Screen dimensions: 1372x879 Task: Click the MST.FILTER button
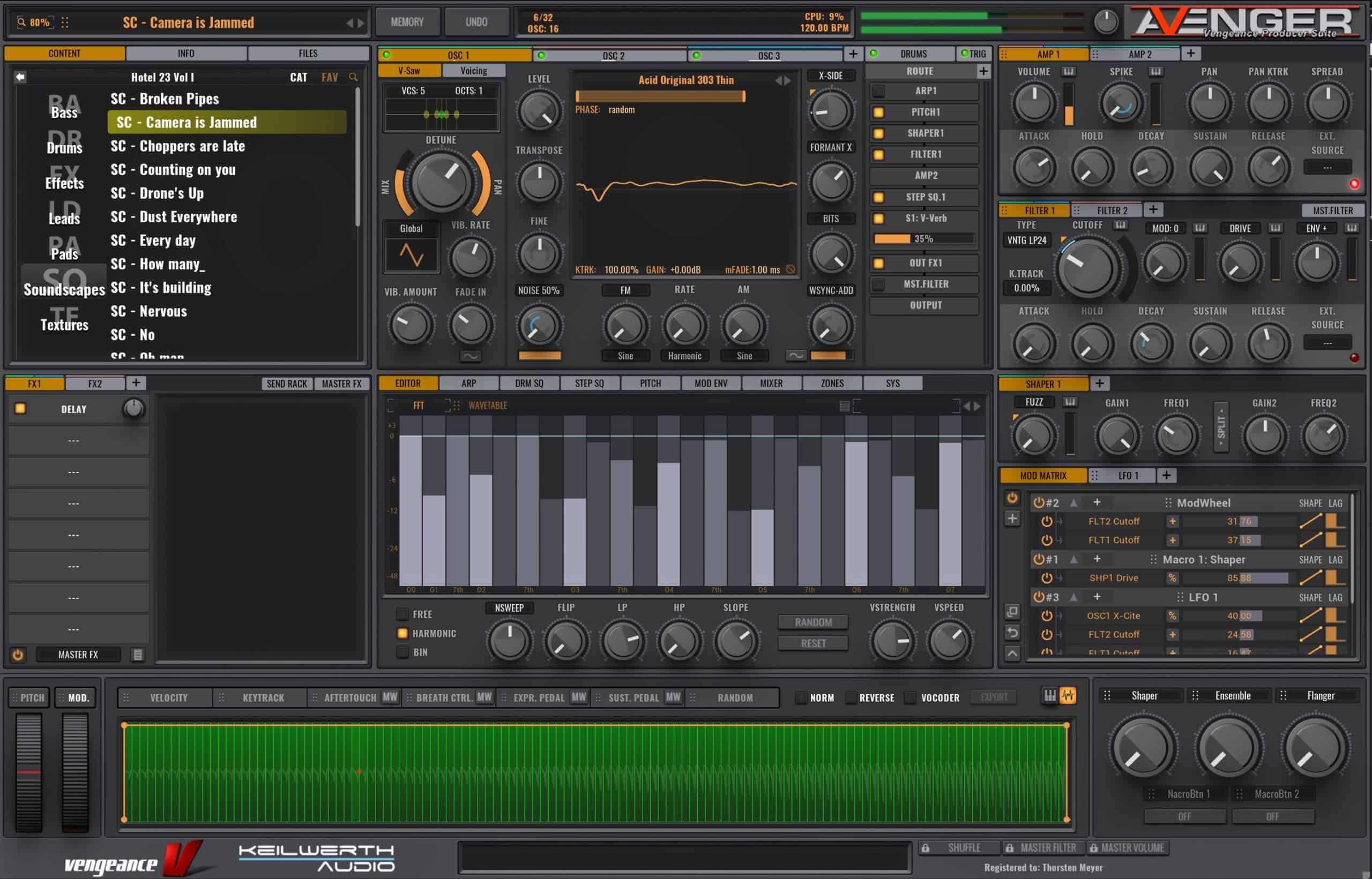[x=1332, y=211]
